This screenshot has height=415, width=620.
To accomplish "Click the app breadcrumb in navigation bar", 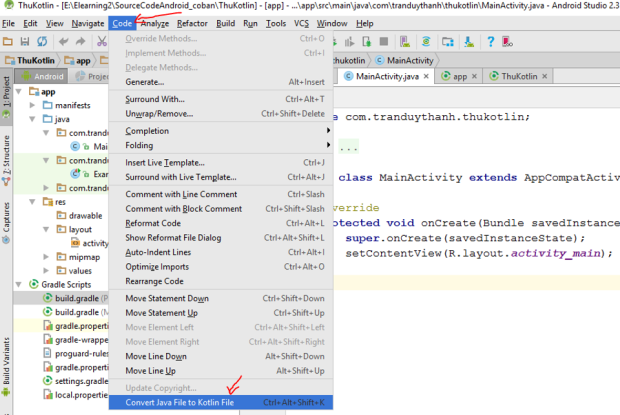I will pos(78,60).
